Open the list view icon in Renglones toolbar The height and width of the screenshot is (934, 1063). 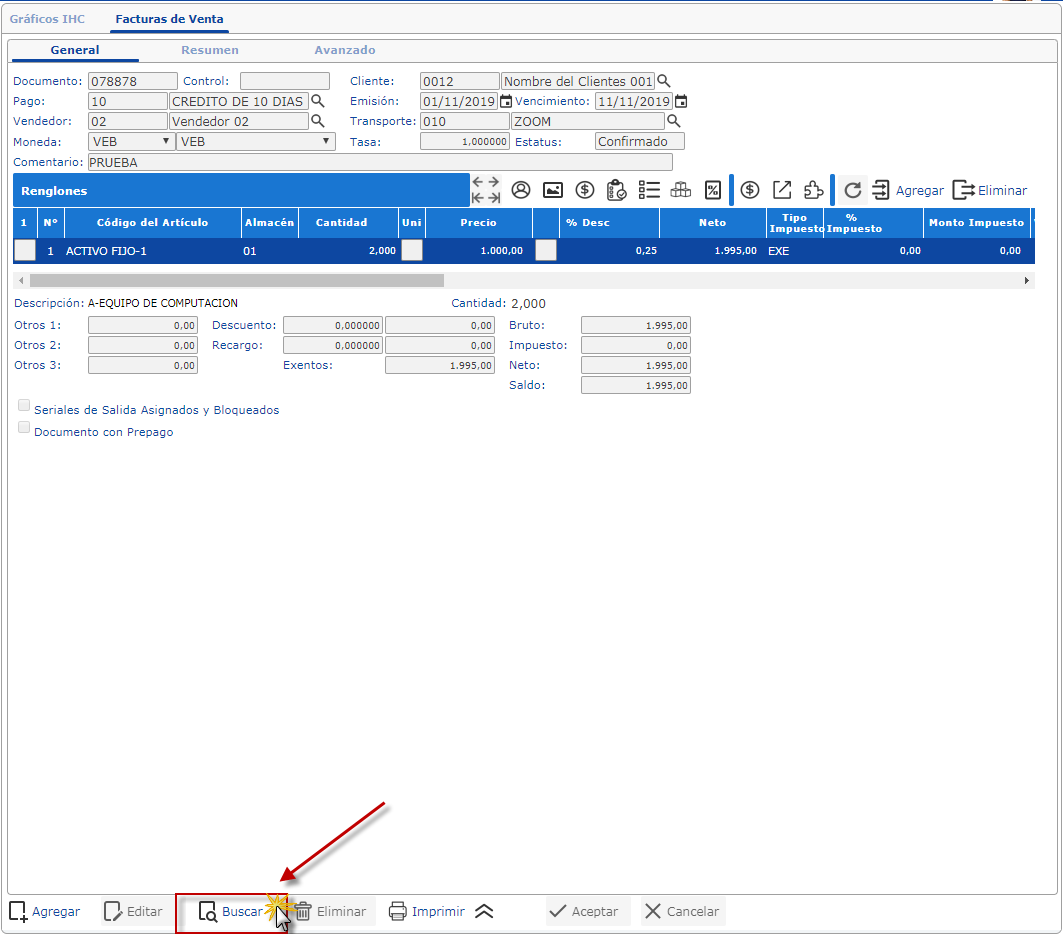(x=648, y=190)
